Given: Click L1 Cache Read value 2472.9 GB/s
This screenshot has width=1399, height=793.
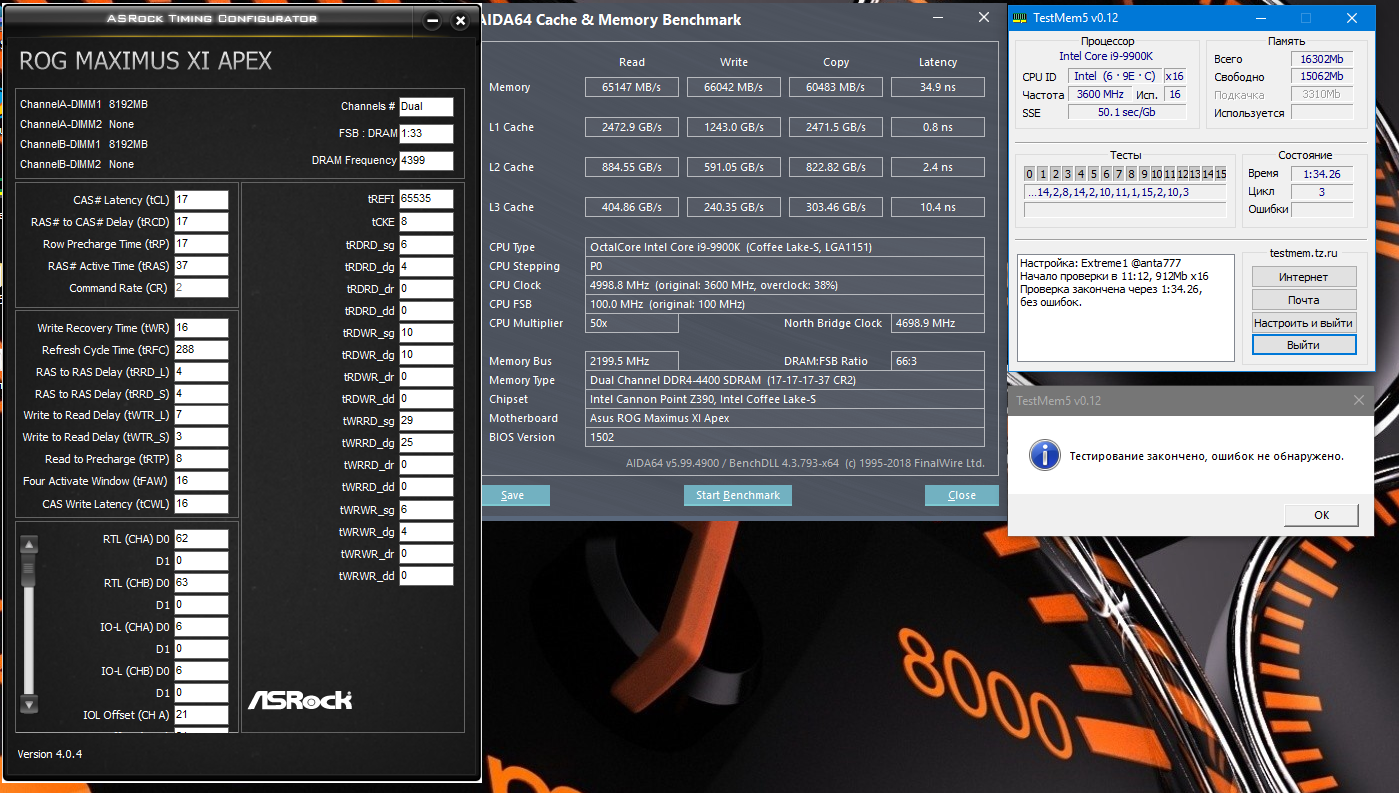Looking at the screenshot, I should (632, 128).
